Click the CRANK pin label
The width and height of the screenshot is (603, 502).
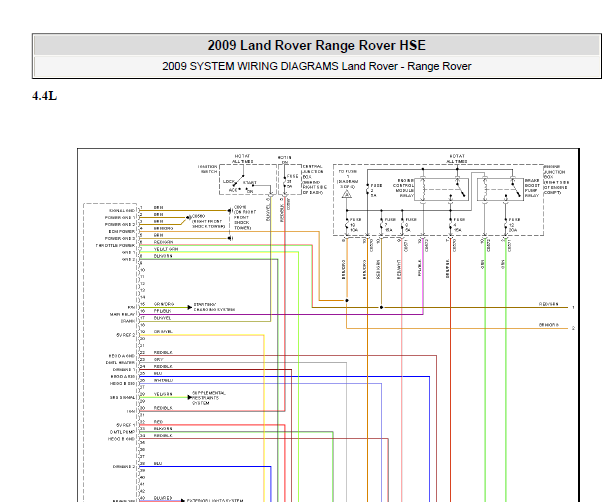(x=128, y=321)
